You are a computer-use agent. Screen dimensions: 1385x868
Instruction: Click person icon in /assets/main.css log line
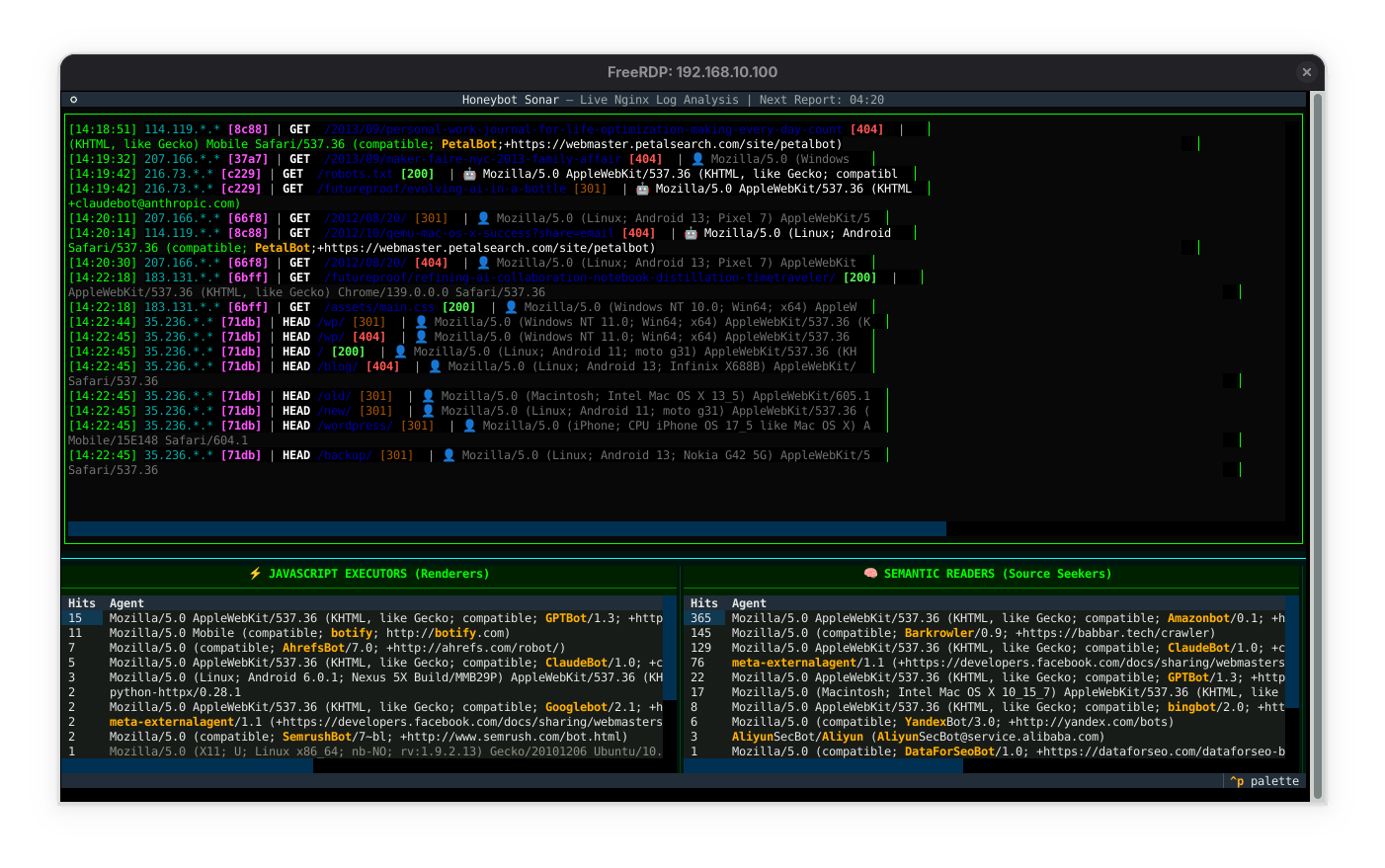[511, 307]
